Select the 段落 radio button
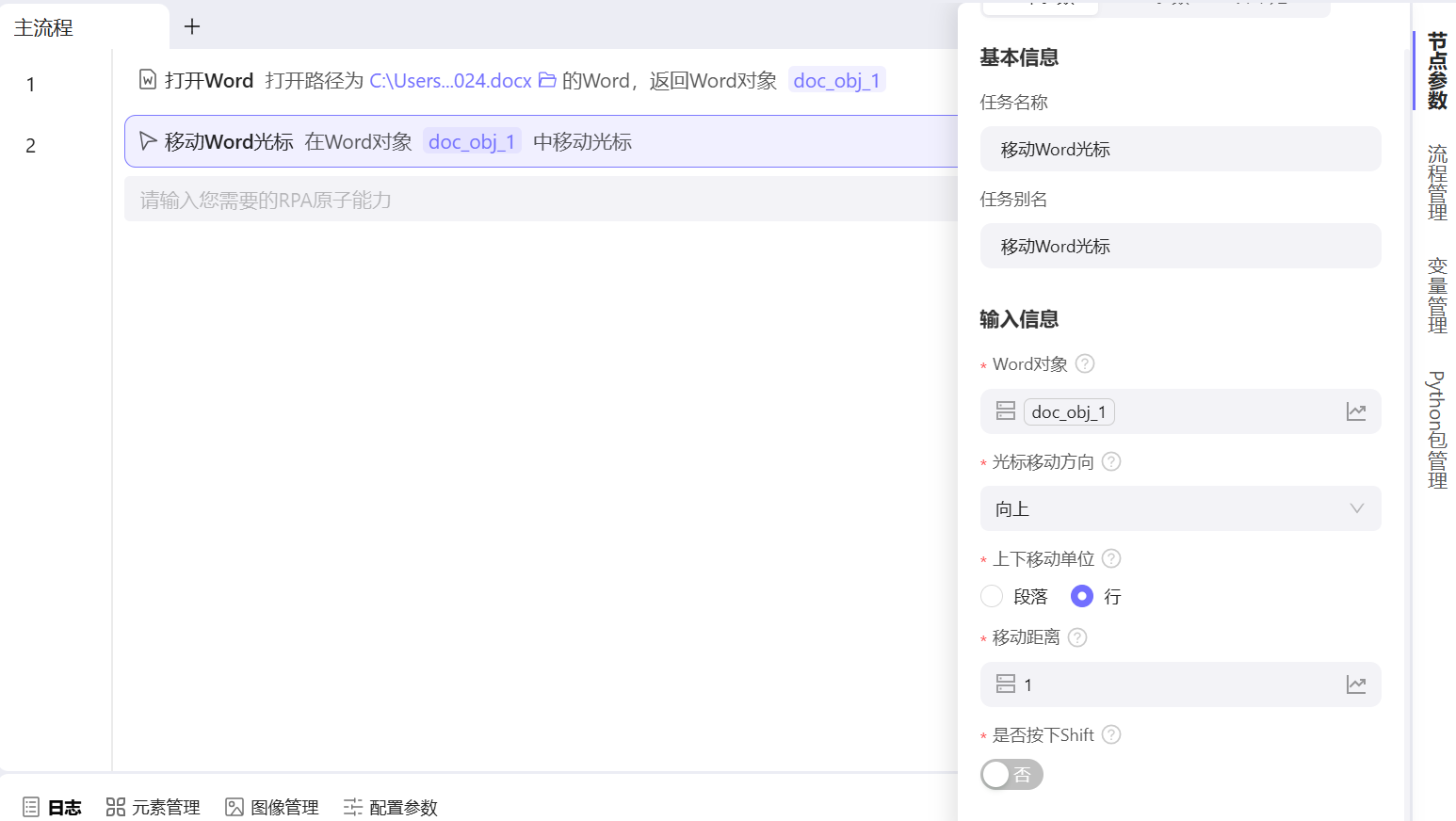 click(x=991, y=596)
